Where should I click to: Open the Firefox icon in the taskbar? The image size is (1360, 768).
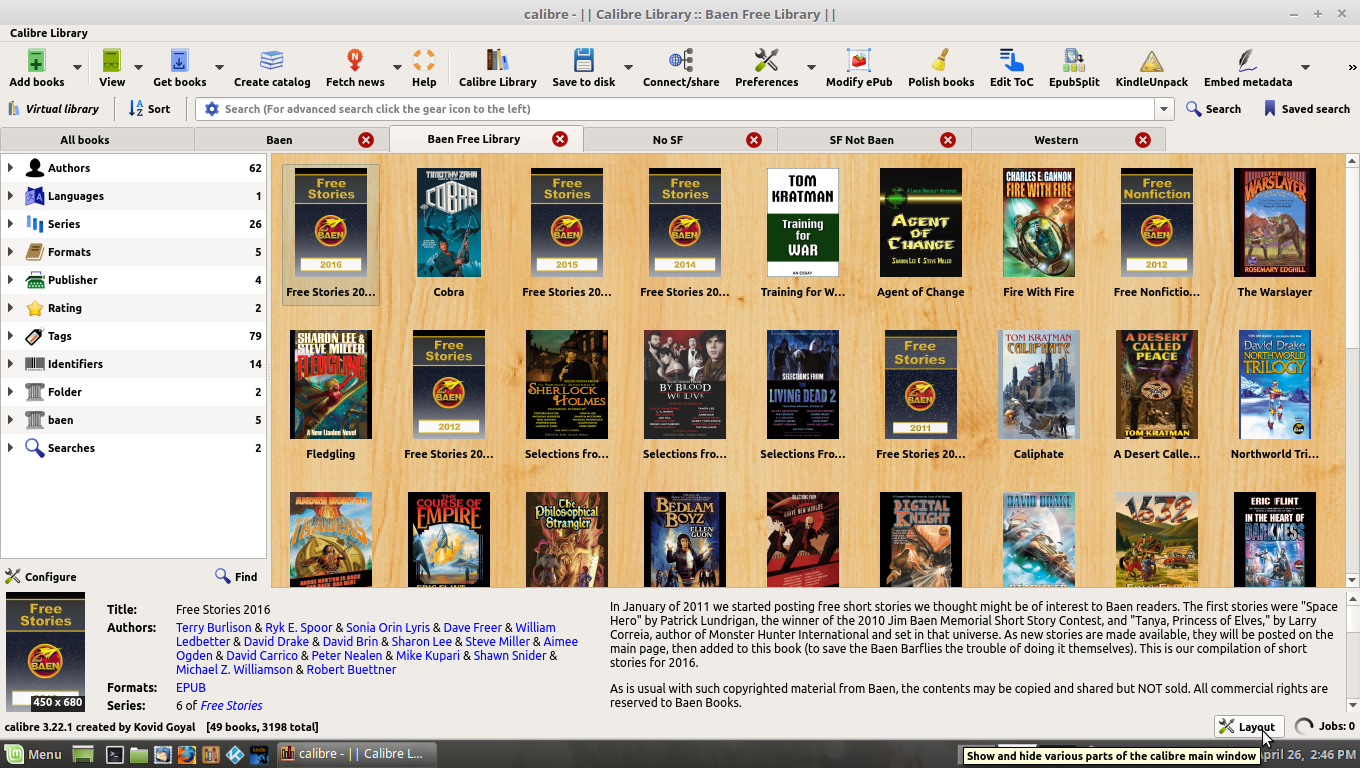click(186, 754)
